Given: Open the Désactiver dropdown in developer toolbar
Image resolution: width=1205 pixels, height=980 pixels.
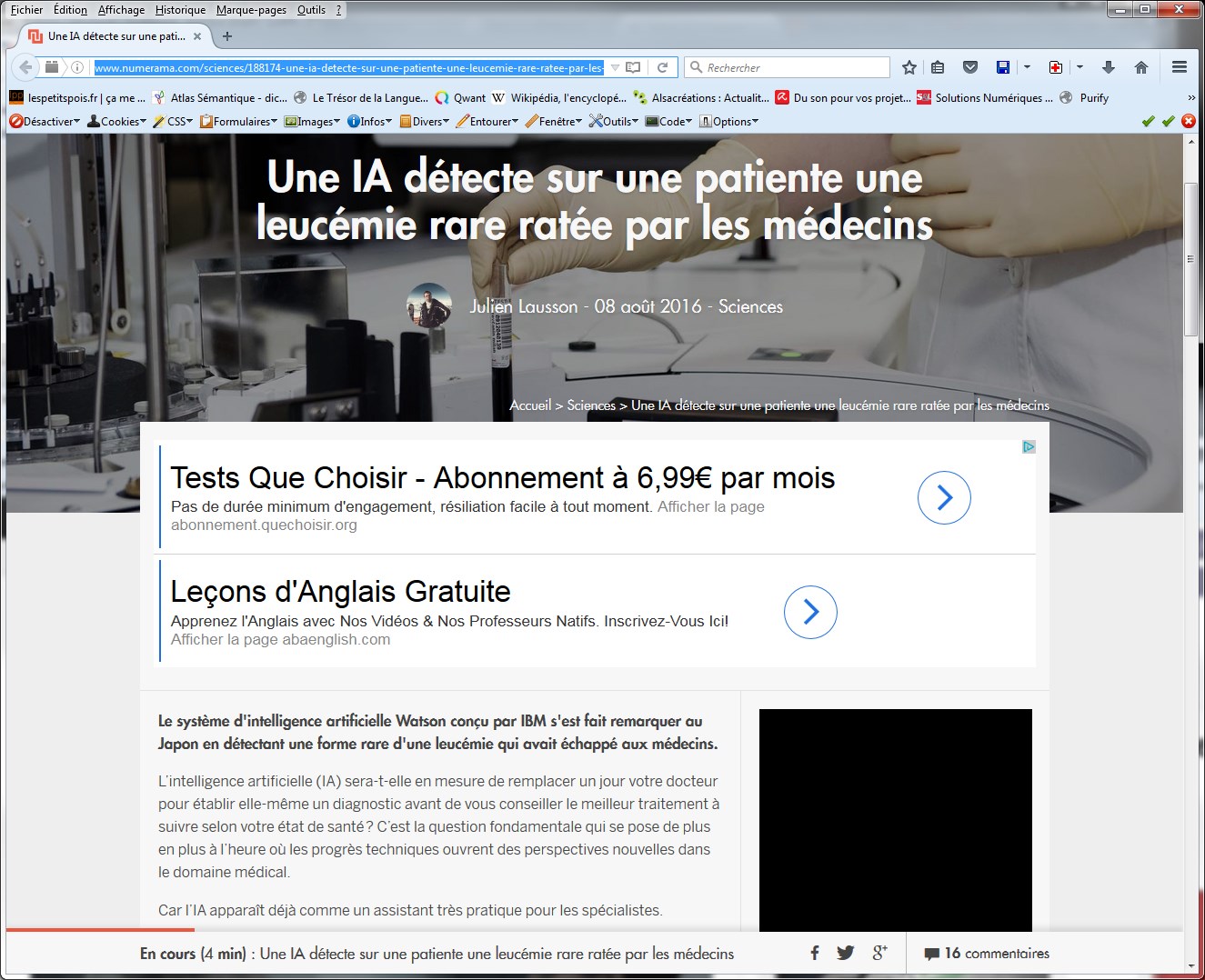Looking at the screenshot, I should [45, 121].
